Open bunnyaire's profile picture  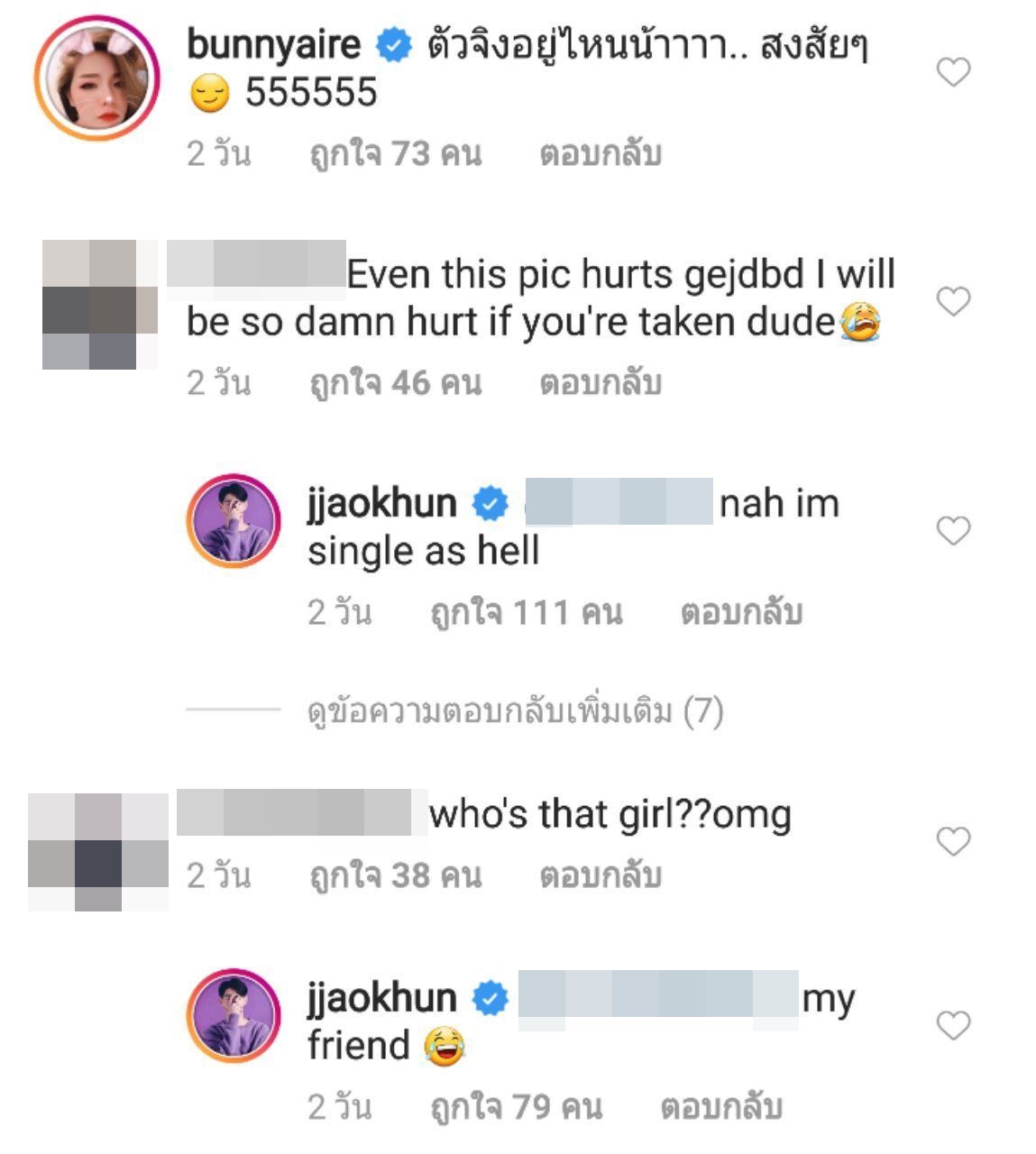click(97, 78)
